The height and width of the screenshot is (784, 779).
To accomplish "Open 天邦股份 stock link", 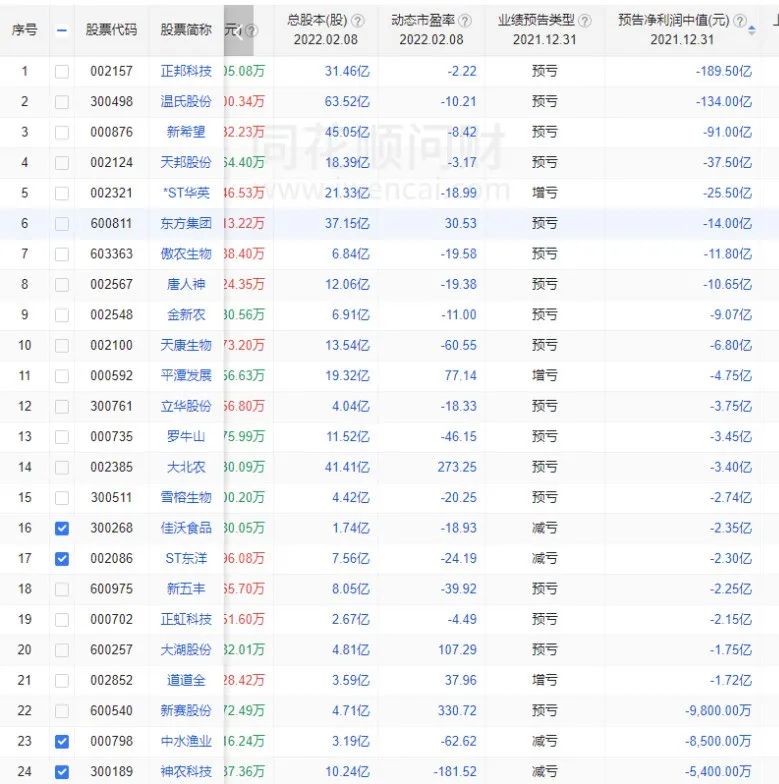I will click(x=186, y=162).
